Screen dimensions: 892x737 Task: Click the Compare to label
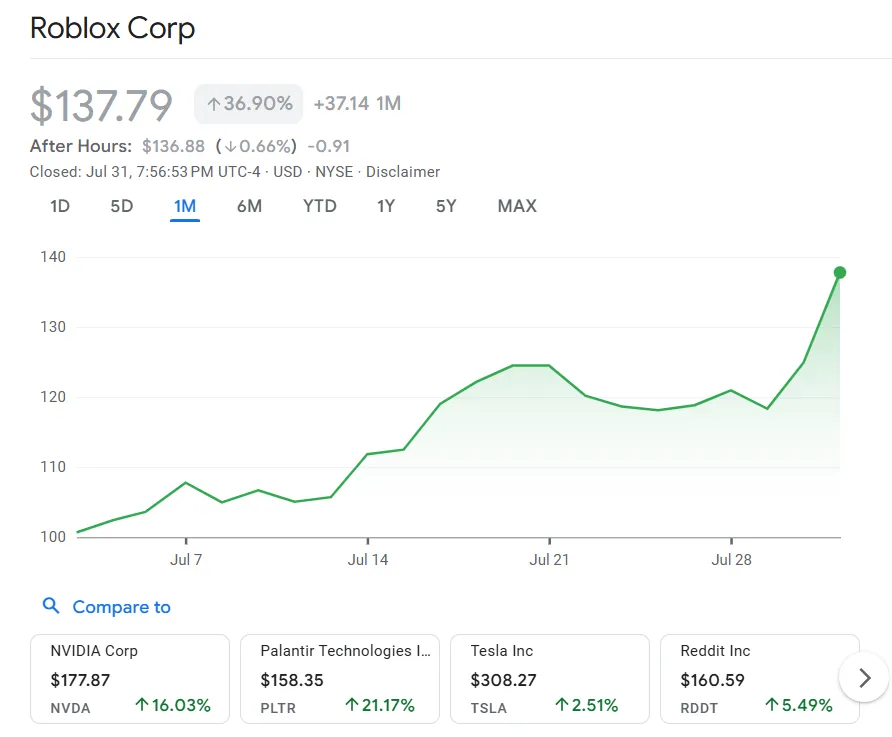[122, 606]
